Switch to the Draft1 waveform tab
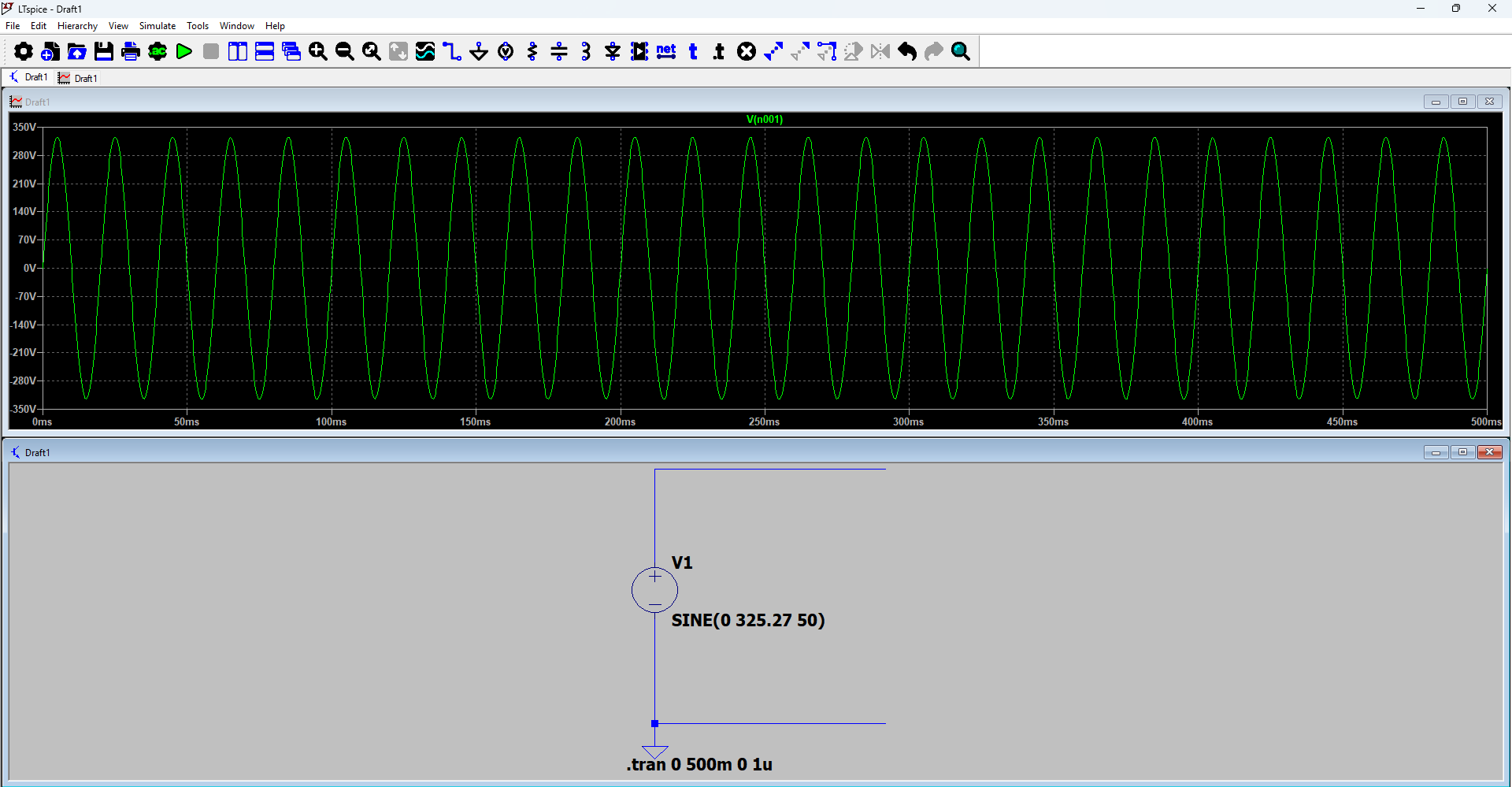Screen dimensions: 1512x787 (79, 78)
